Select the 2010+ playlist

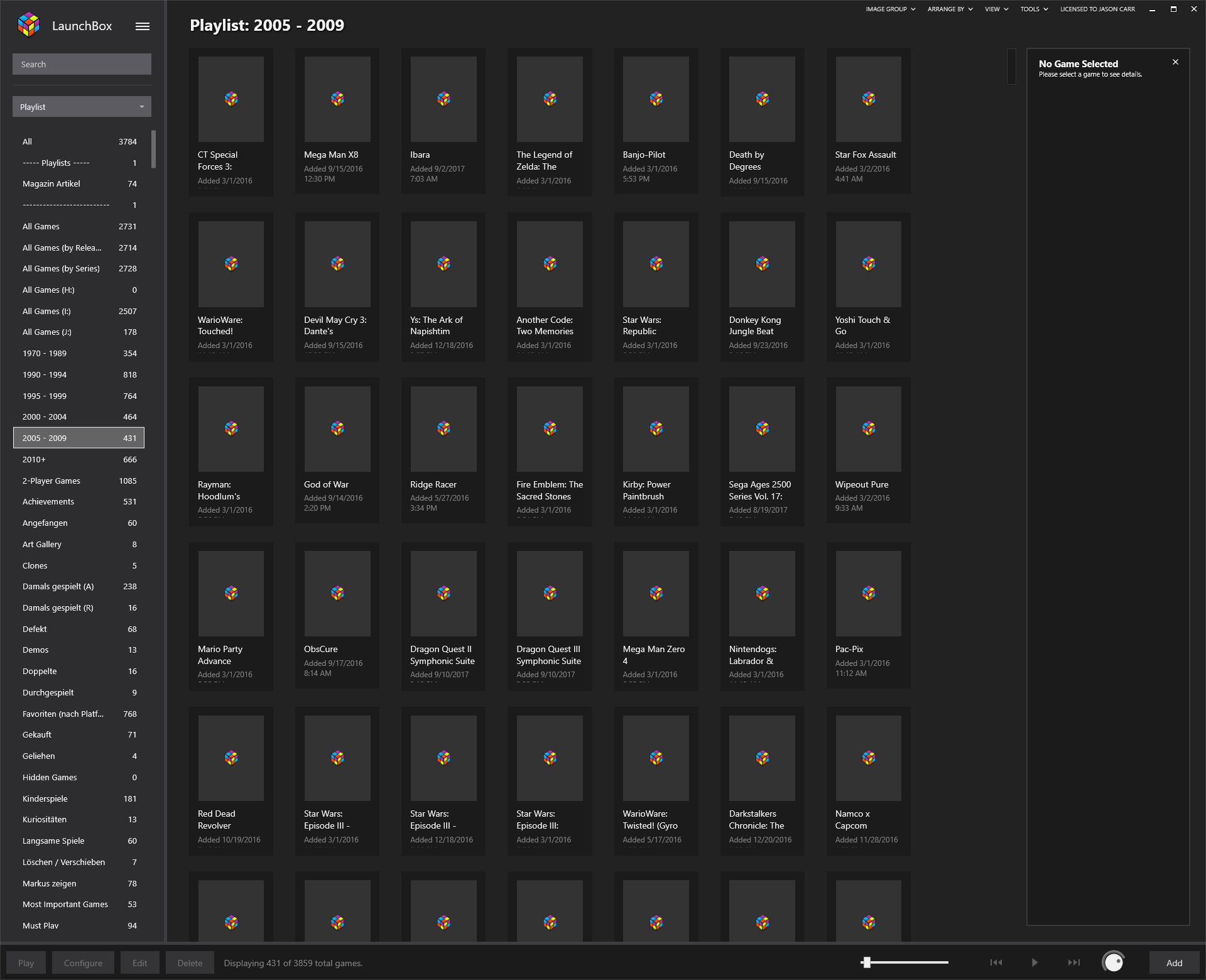pyautogui.click(x=79, y=459)
